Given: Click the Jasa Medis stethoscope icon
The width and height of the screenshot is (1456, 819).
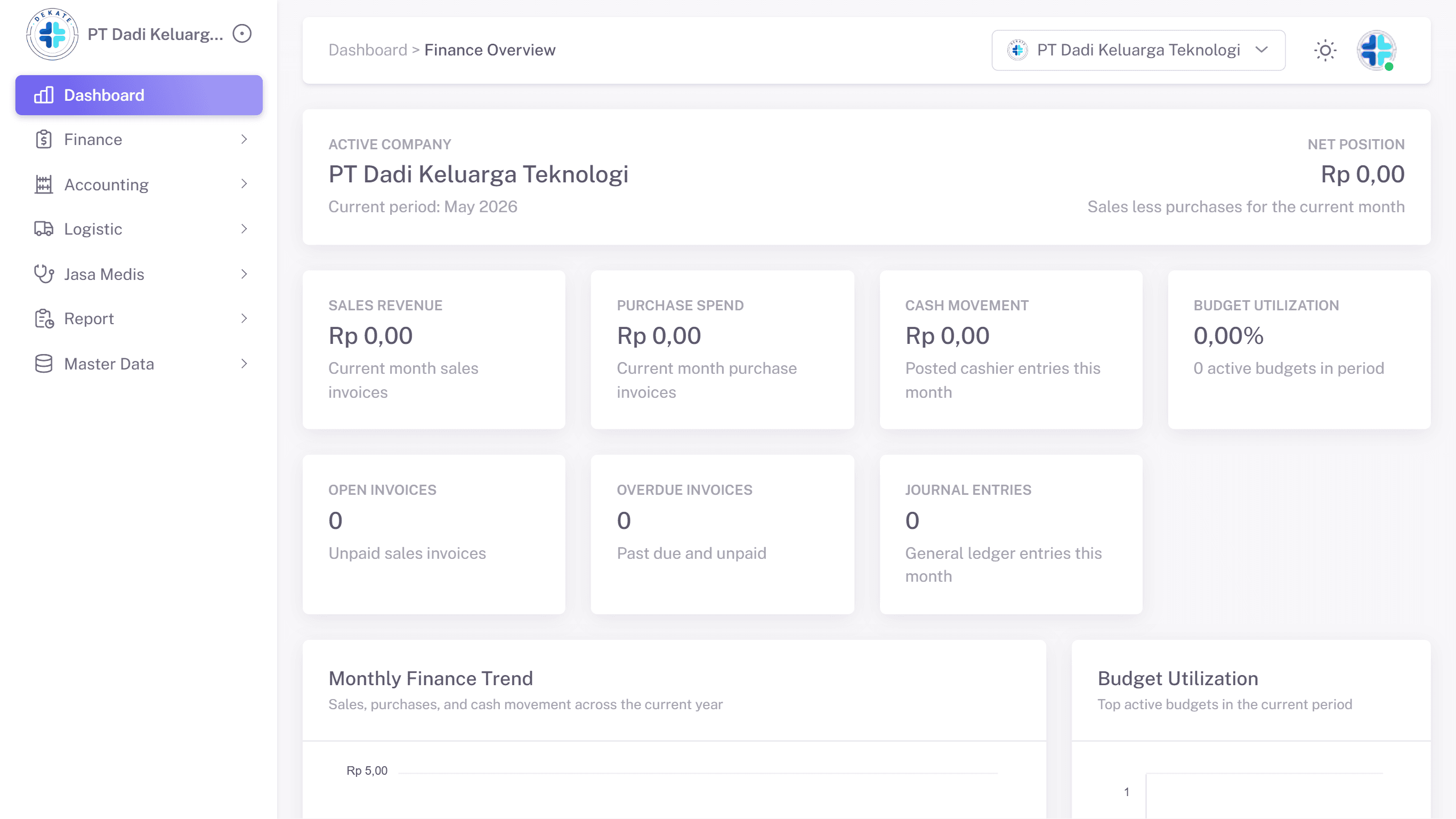Looking at the screenshot, I should pyautogui.click(x=44, y=274).
